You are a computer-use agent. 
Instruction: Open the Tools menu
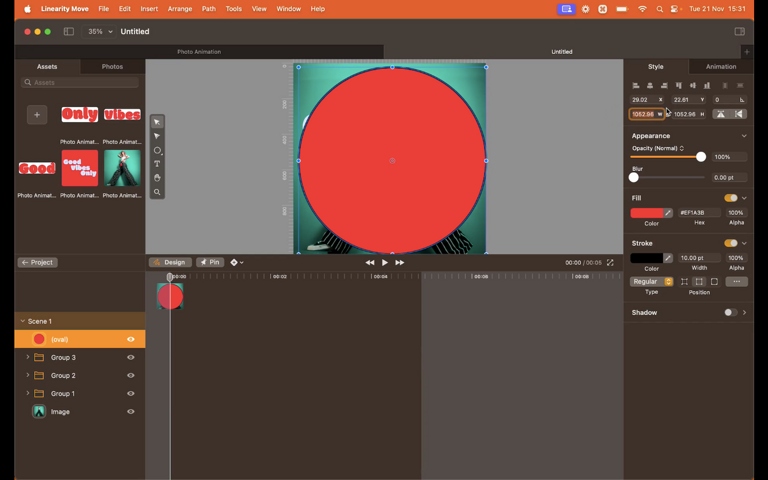tap(234, 9)
